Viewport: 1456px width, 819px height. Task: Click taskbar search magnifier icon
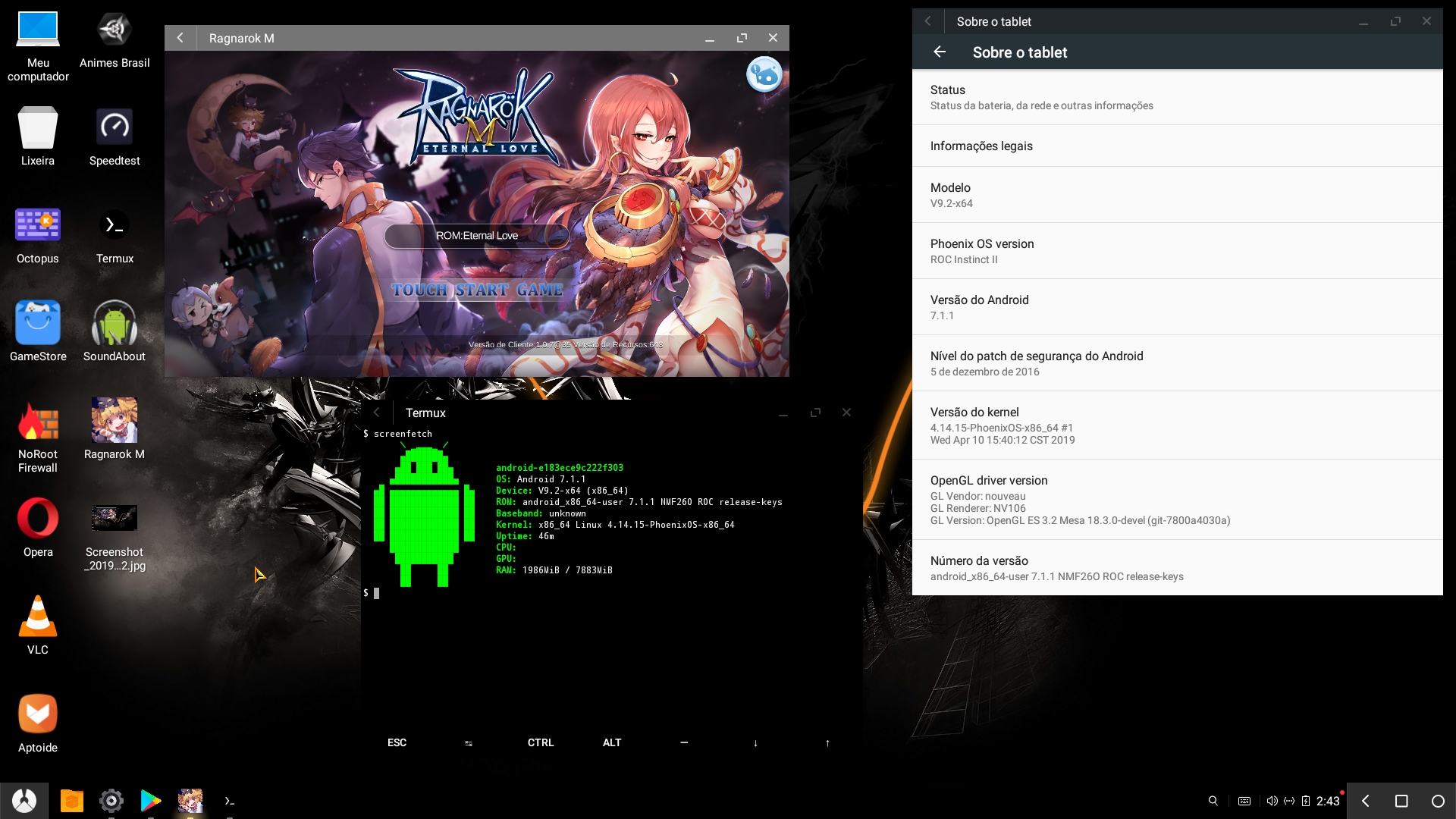1213,801
